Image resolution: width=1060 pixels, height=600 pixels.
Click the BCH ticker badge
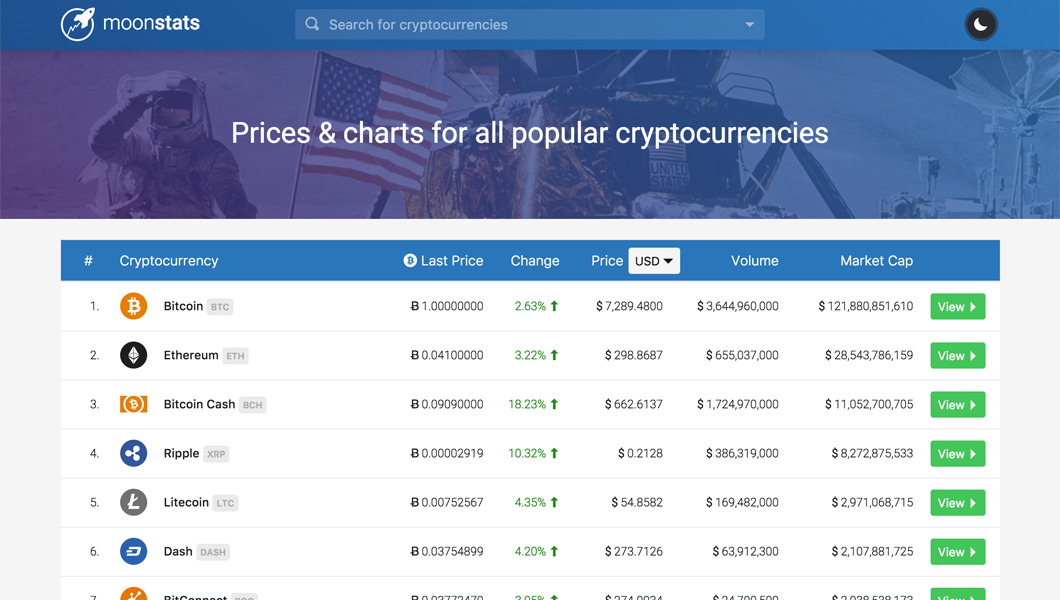(x=253, y=405)
